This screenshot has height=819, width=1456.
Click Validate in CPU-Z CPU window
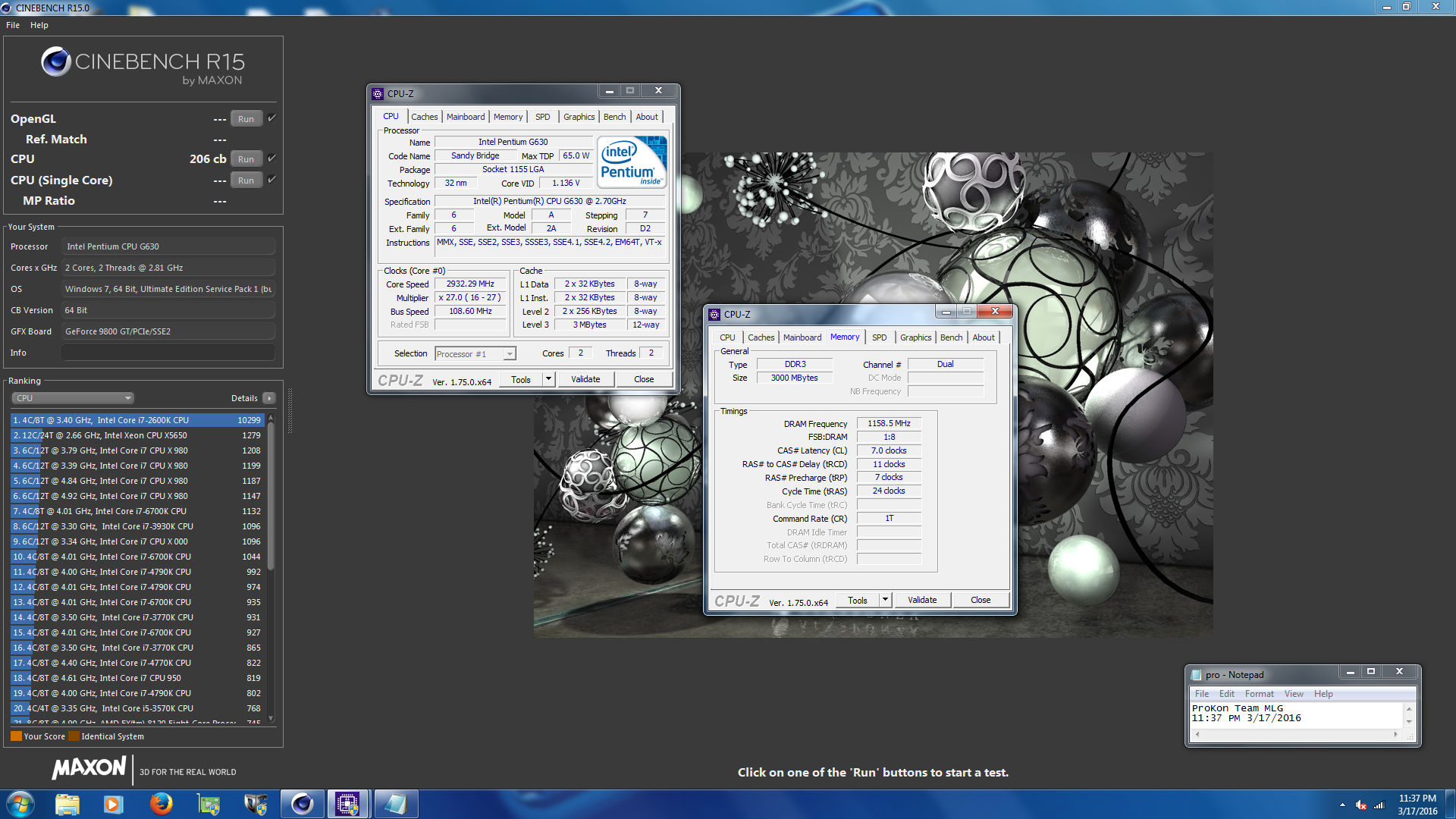pyautogui.click(x=585, y=379)
